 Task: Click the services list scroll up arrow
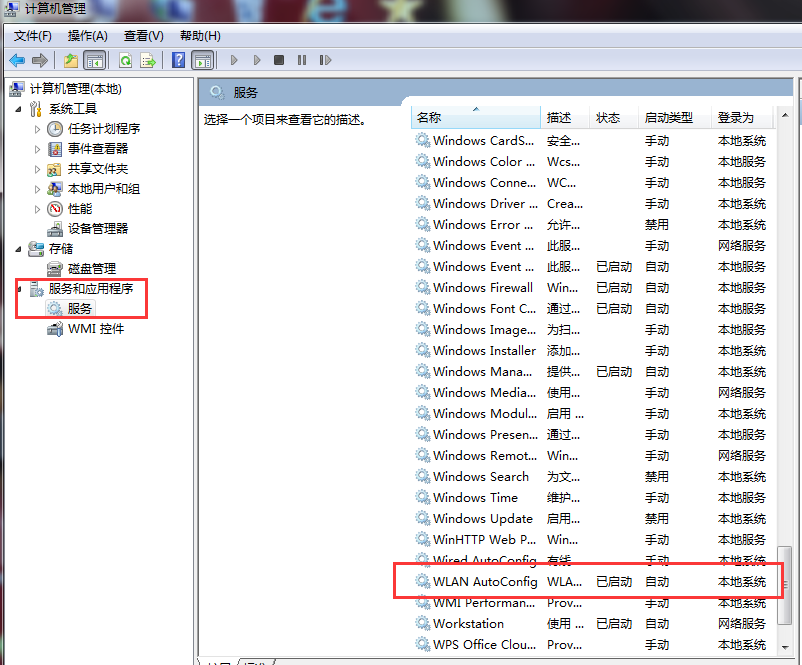click(x=785, y=116)
